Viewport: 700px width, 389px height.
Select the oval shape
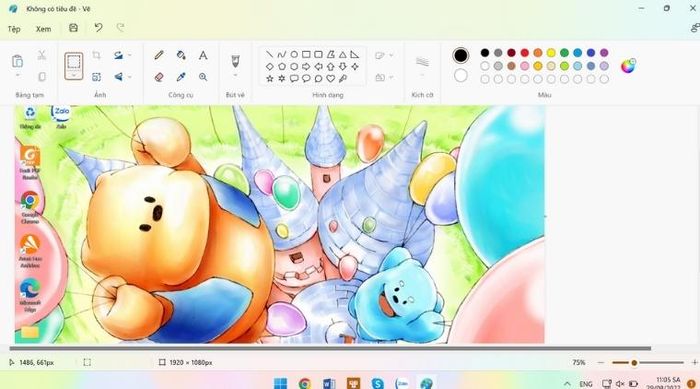(x=294, y=54)
